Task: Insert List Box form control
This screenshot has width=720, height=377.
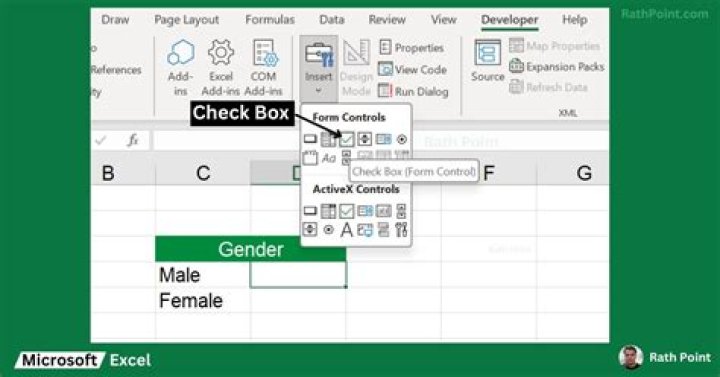Action: point(383,139)
